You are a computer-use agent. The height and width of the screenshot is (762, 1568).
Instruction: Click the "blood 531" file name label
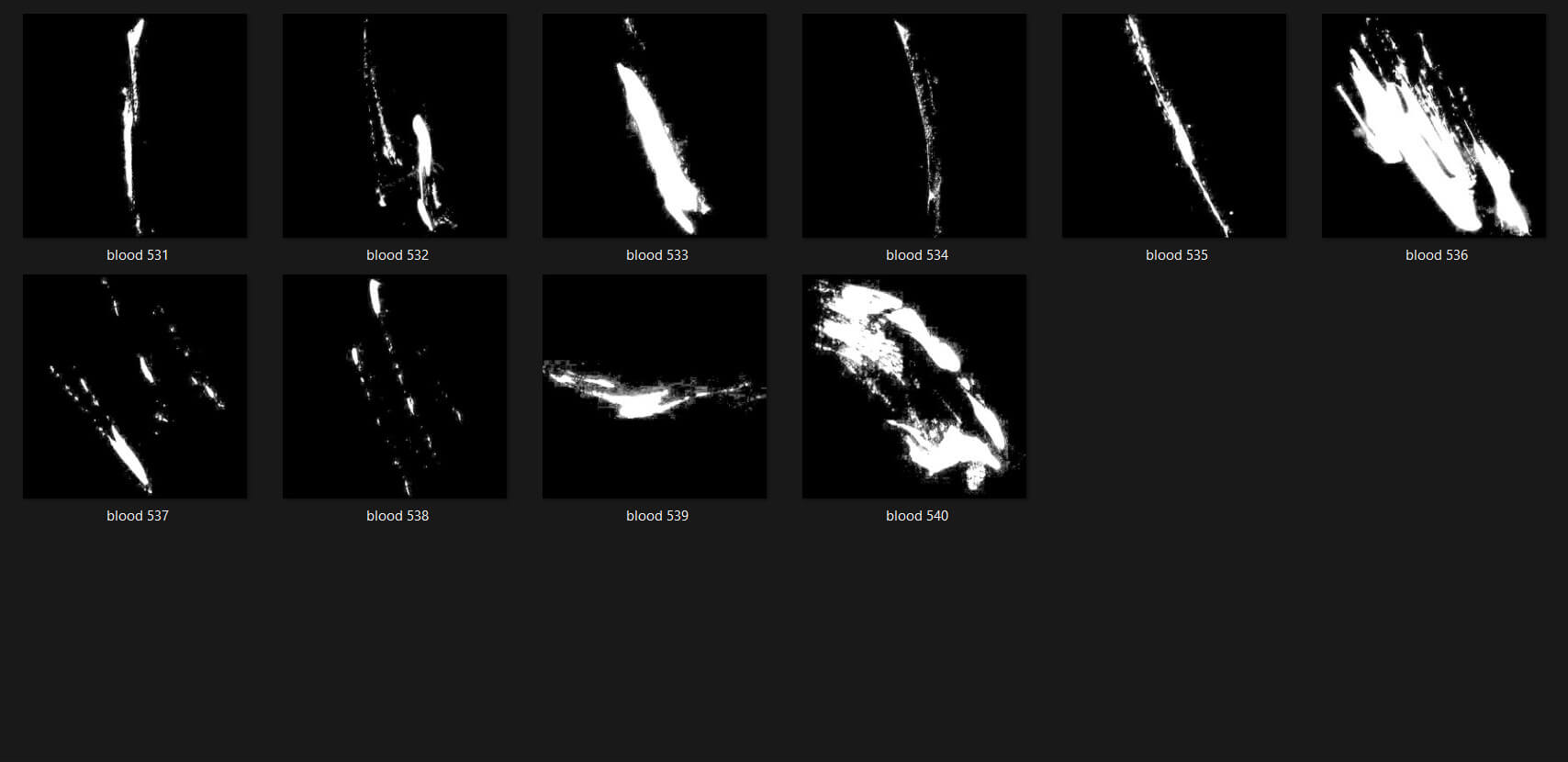[x=138, y=255]
